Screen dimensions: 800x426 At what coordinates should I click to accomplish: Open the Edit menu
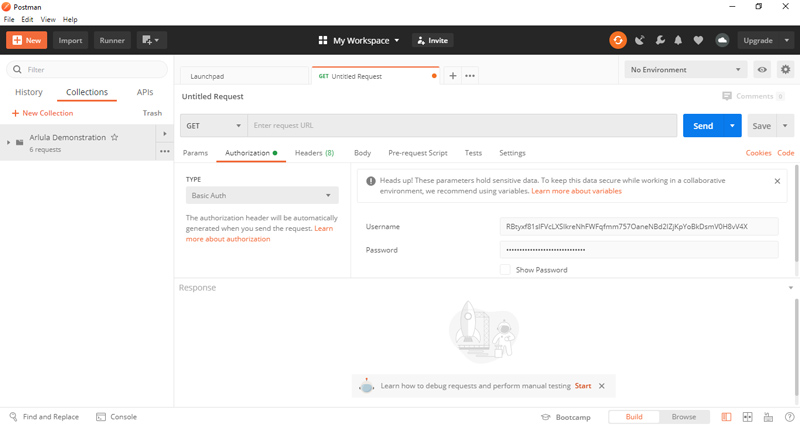(27, 19)
